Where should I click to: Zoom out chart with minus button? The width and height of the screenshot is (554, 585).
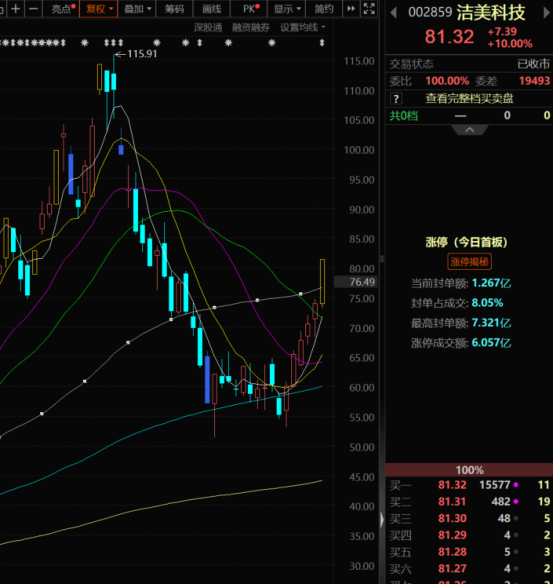pyautogui.click(x=33, y=9)
